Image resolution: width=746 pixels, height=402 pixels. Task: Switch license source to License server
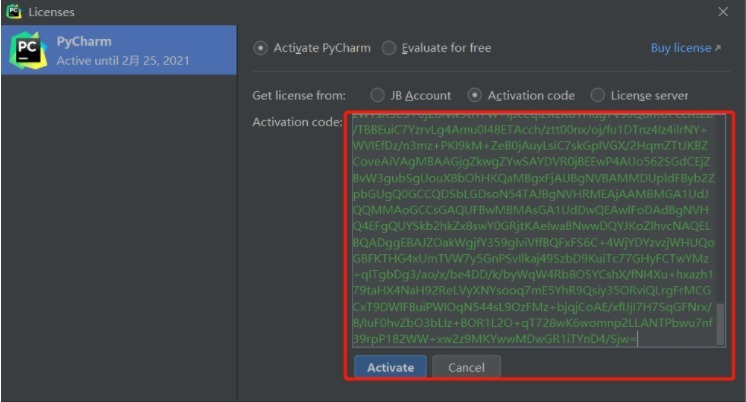597,96
